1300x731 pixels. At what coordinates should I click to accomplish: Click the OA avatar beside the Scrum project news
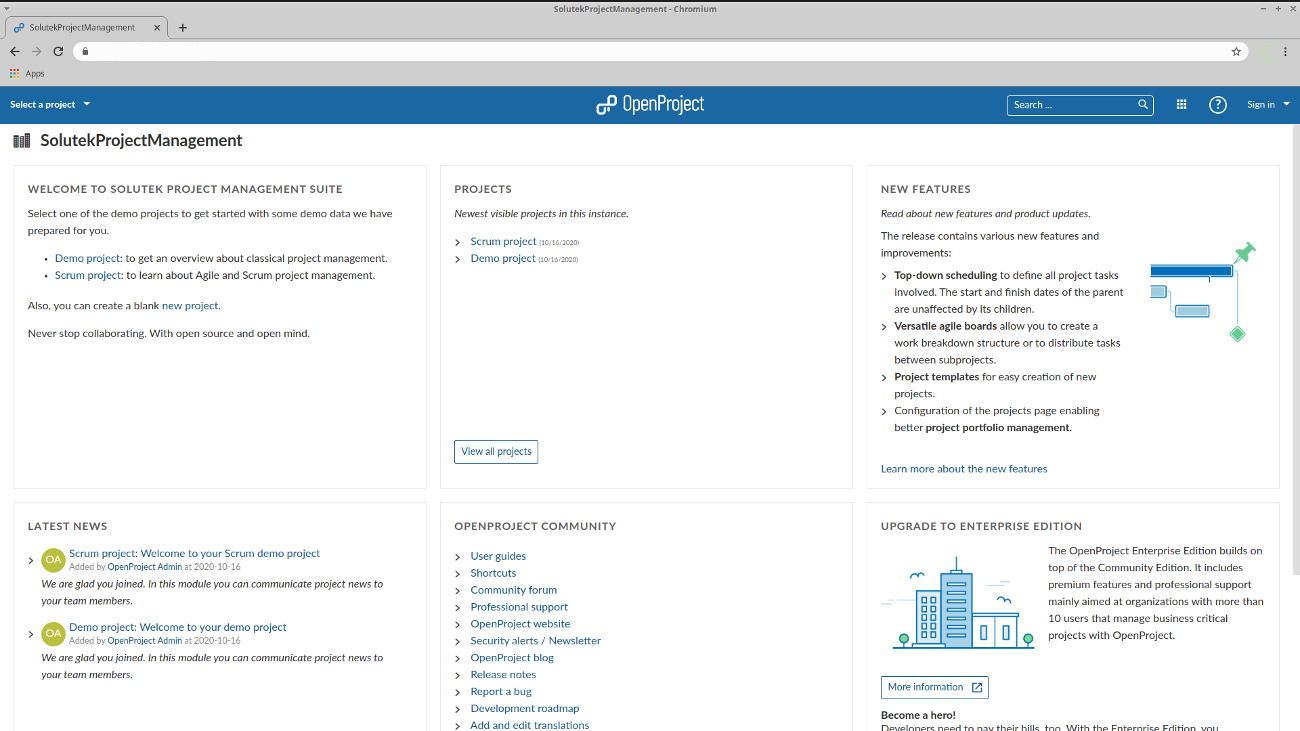coord(53,560)
